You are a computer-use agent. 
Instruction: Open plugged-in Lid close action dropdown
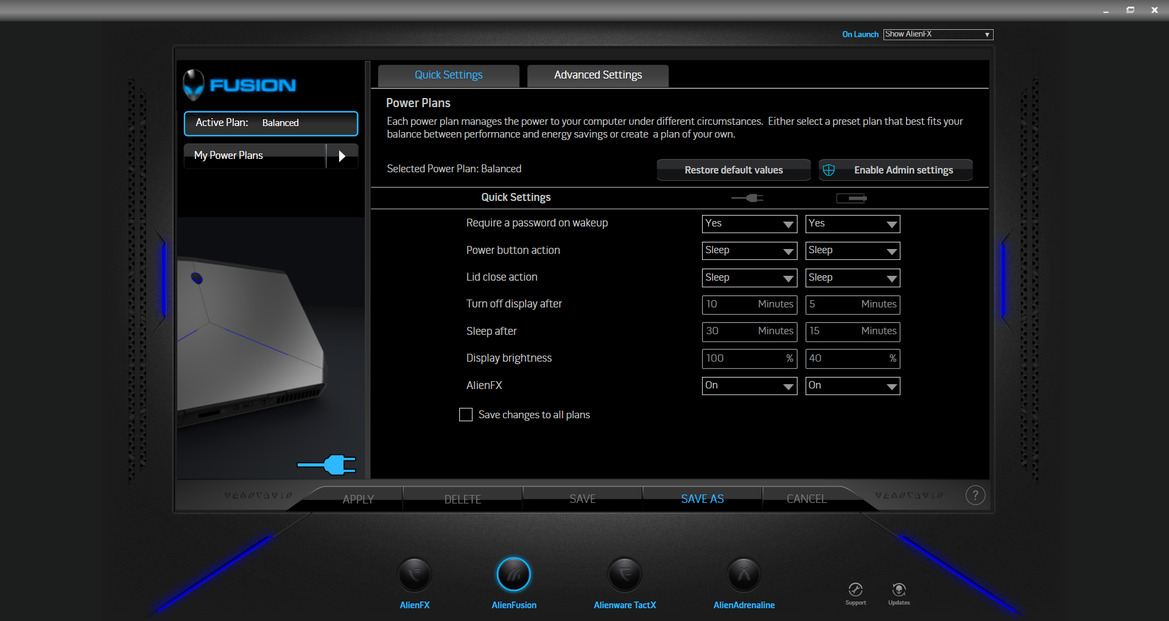[749, 277]
